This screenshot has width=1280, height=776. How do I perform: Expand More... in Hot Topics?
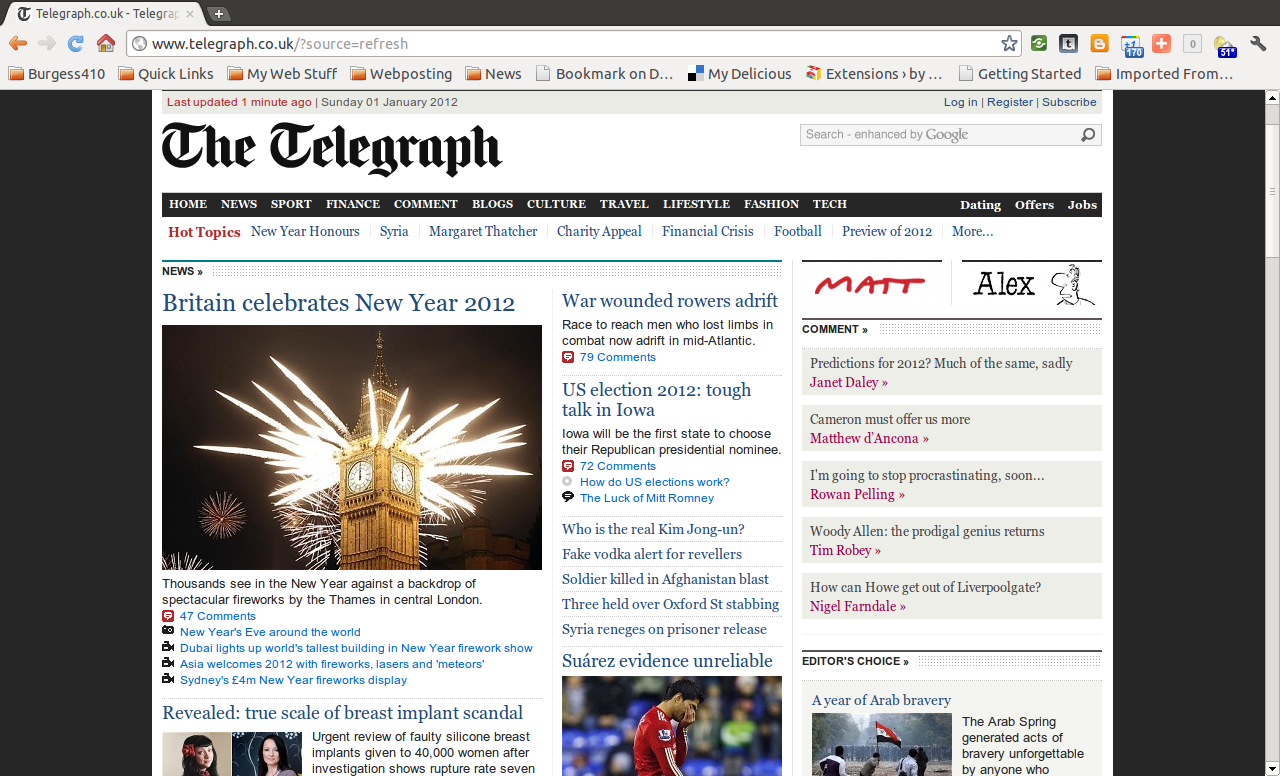(972, 231)
